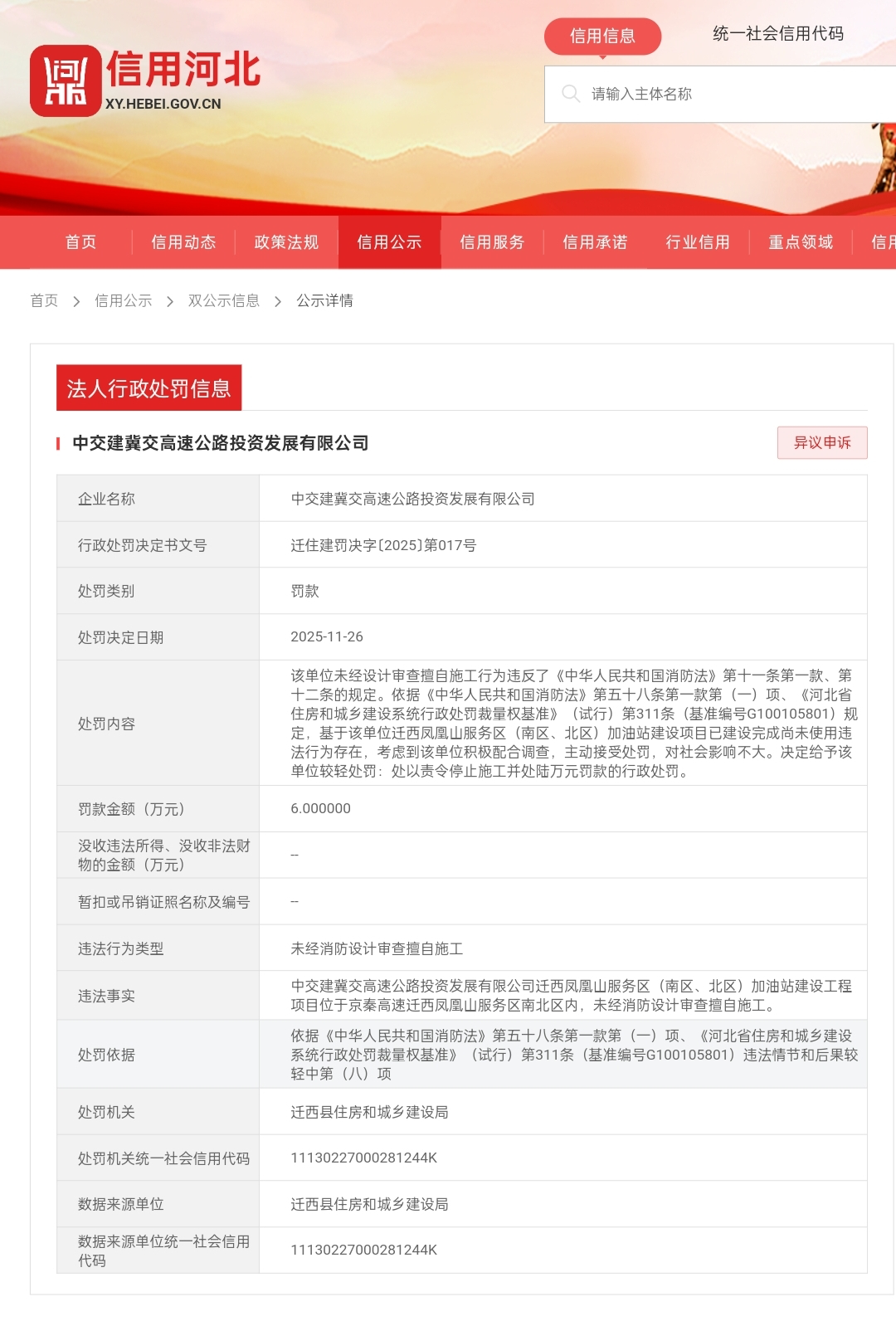
Task: Click the 信用河北 logo icon
Action: pos(65,81)
